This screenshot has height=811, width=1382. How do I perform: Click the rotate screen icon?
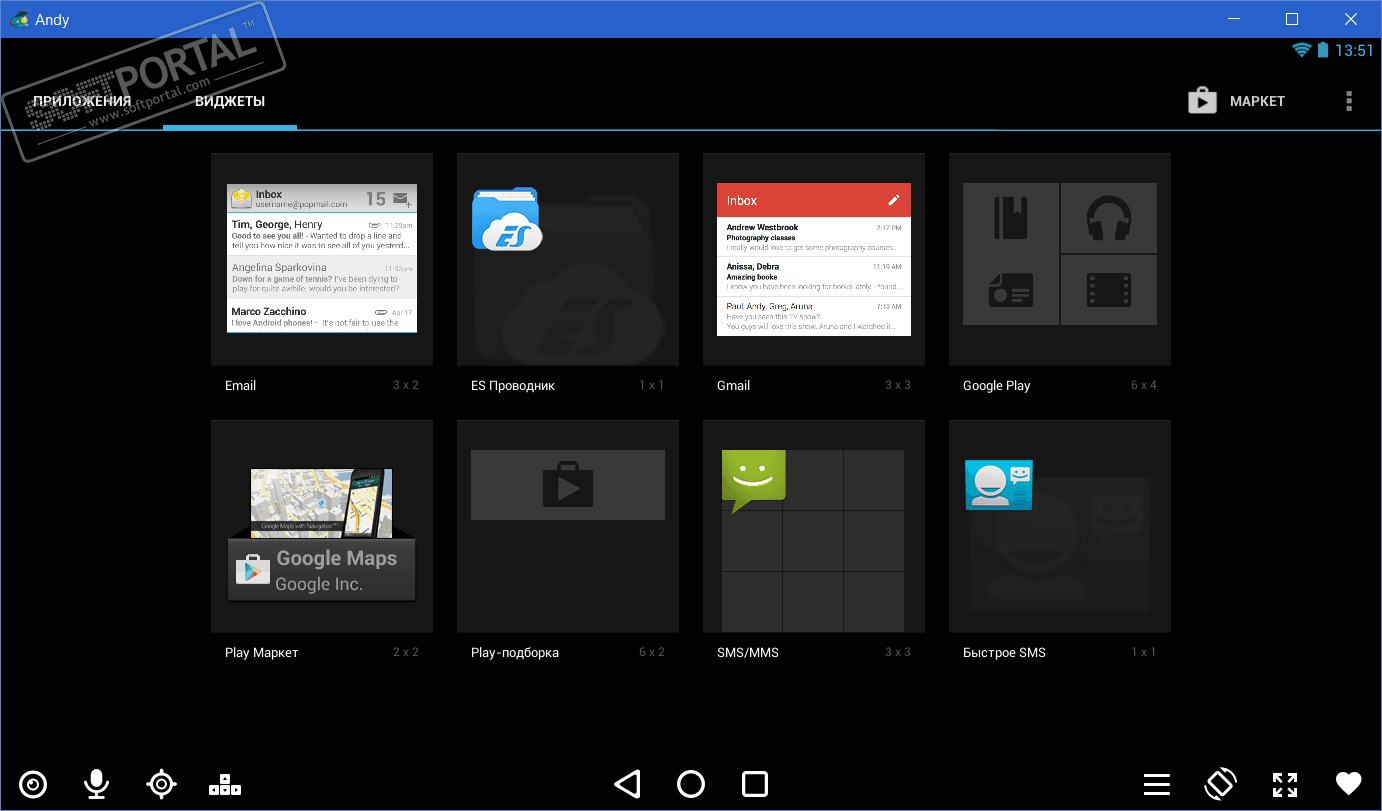point(1221,784)
